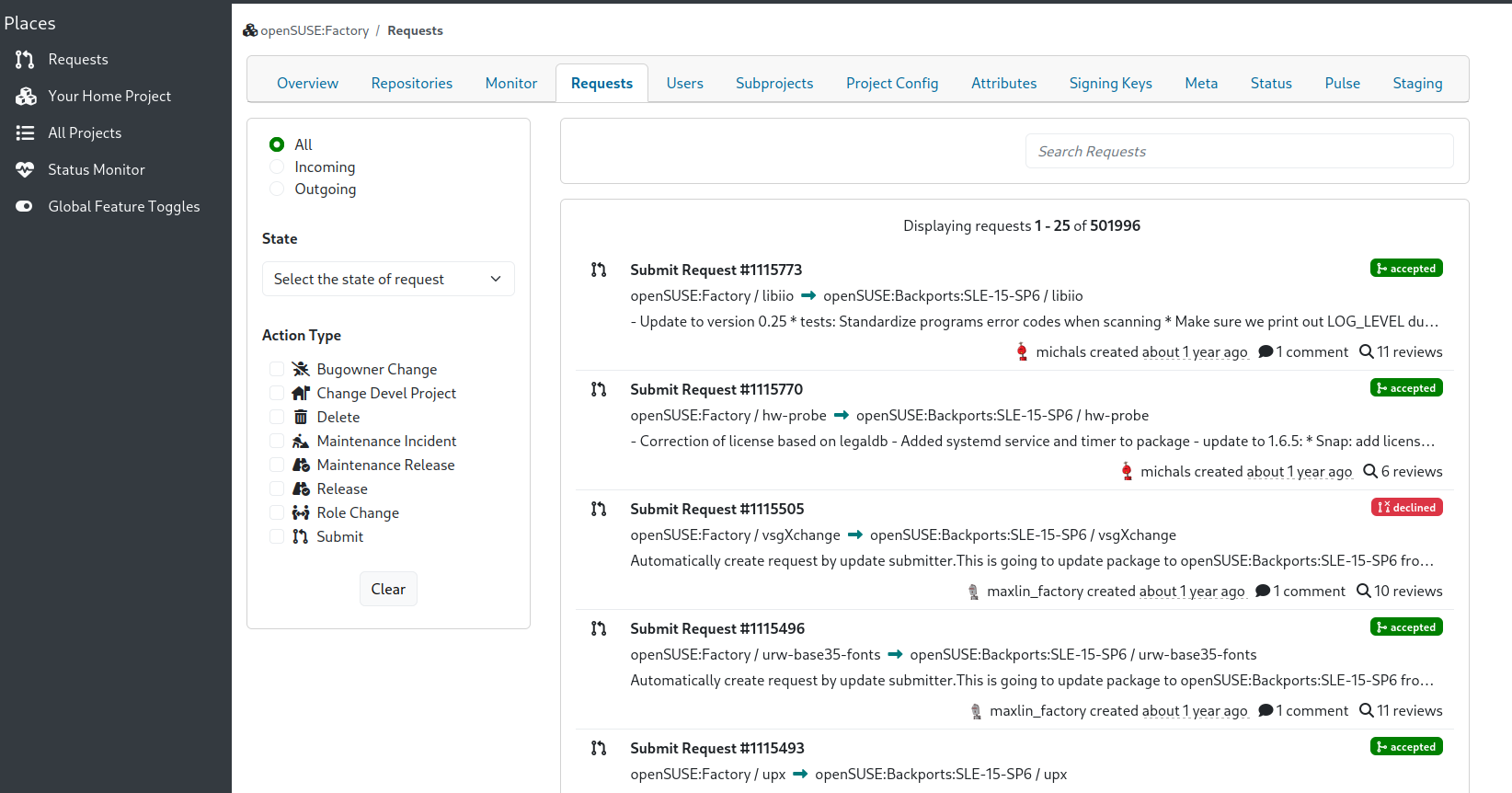Viewport: 1512px width, 793px height.
Task: Click the request icon beside Submit Request #1115493
Action: coord(599,748)
